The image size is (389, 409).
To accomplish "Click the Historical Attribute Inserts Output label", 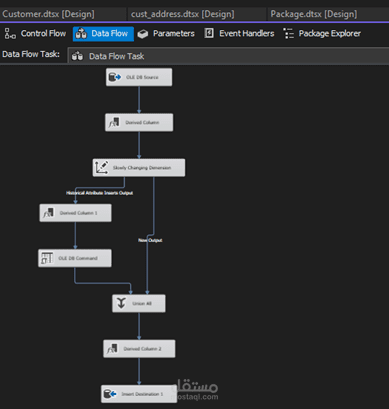I will pyautogui.click(x=99, y=193).
